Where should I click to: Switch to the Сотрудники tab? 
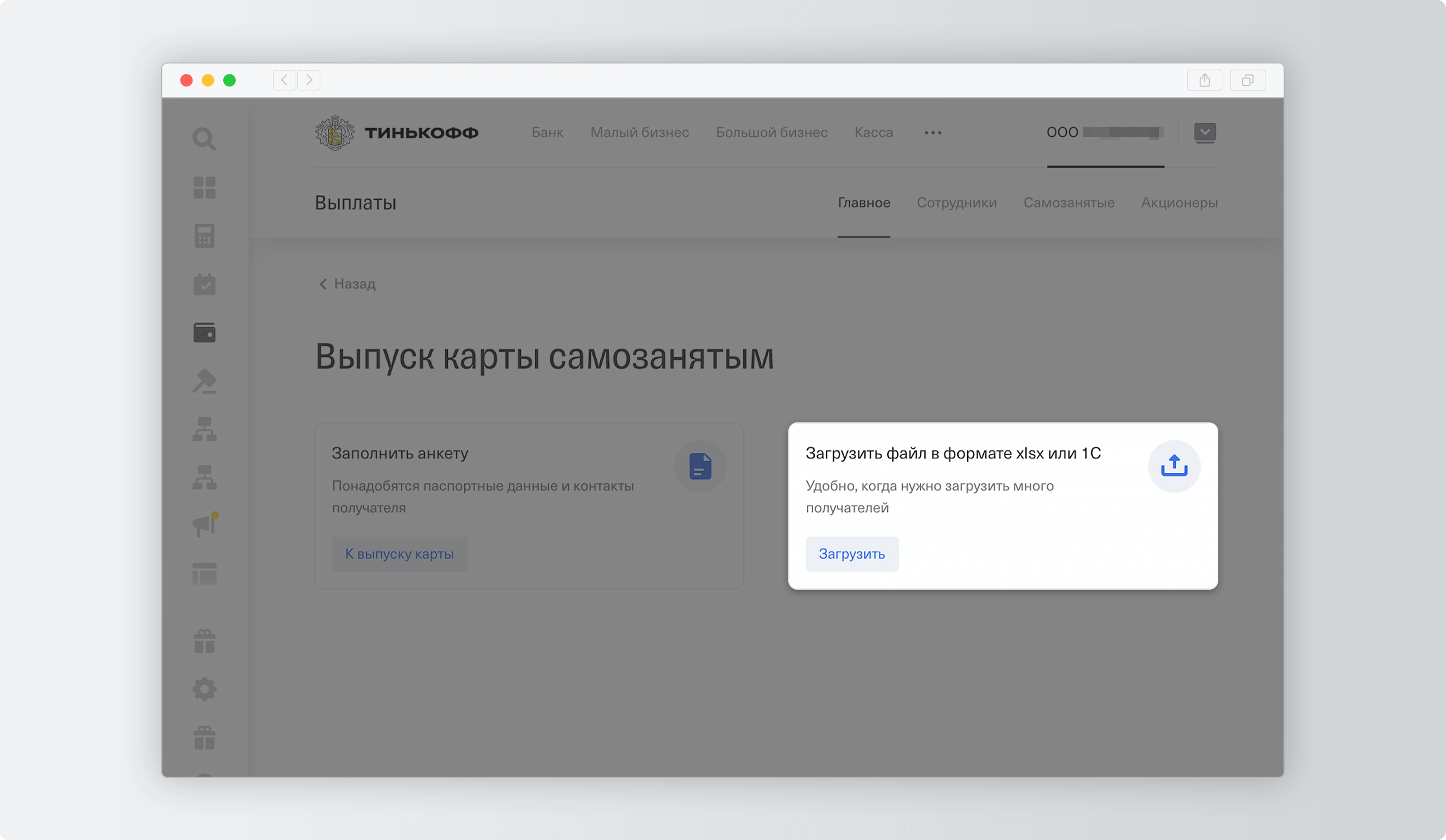tap(956, 202)
